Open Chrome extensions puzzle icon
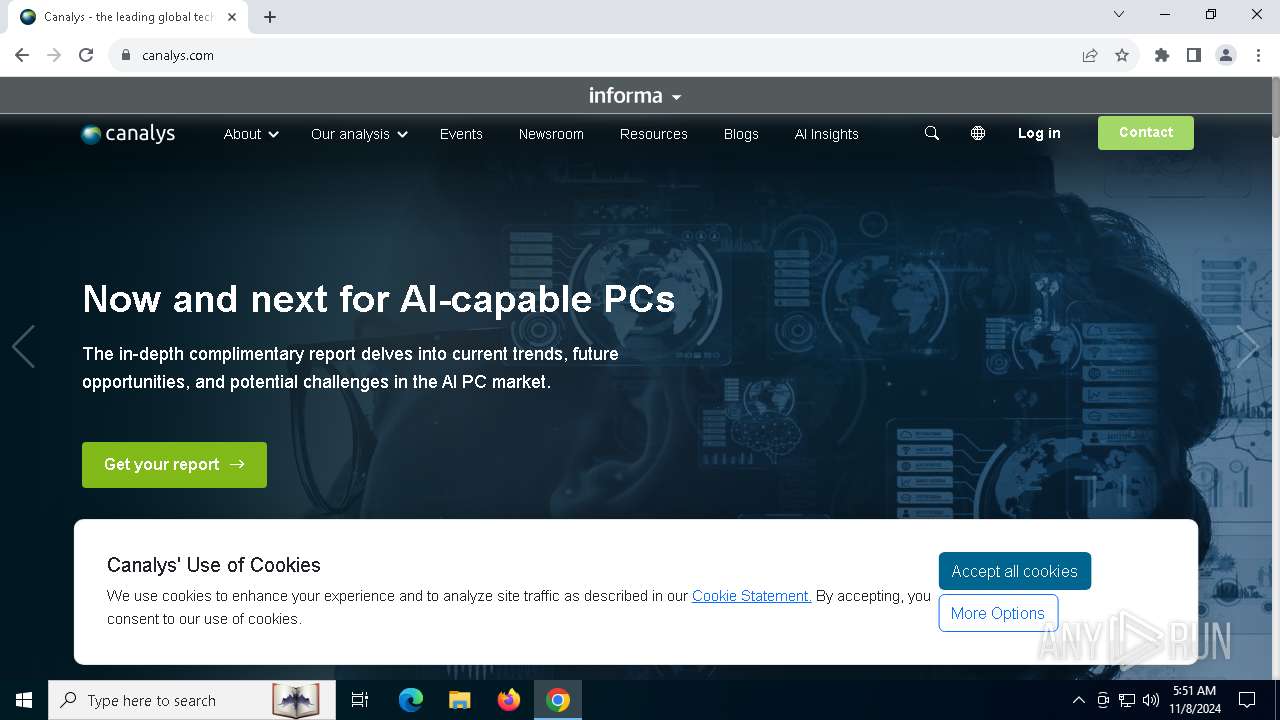Screen dimensions: 1280x720 (1162, 55)
